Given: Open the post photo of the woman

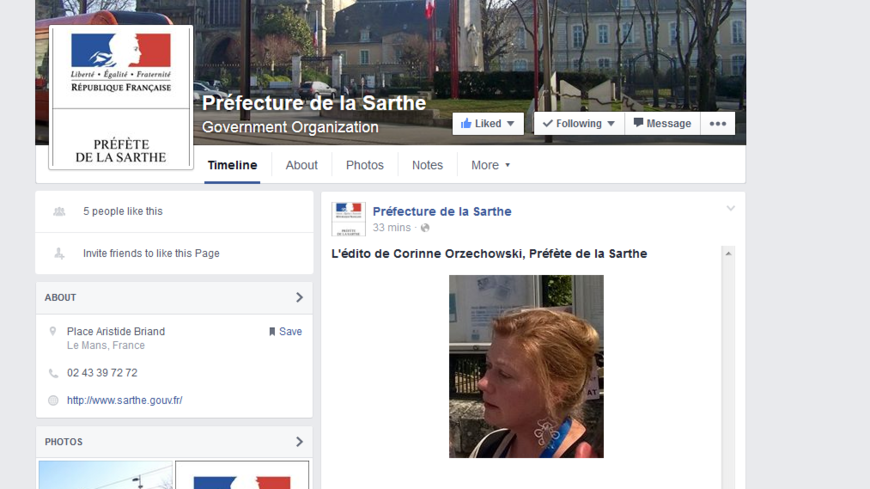Looking at the screenshot, I should click(526, 366).
